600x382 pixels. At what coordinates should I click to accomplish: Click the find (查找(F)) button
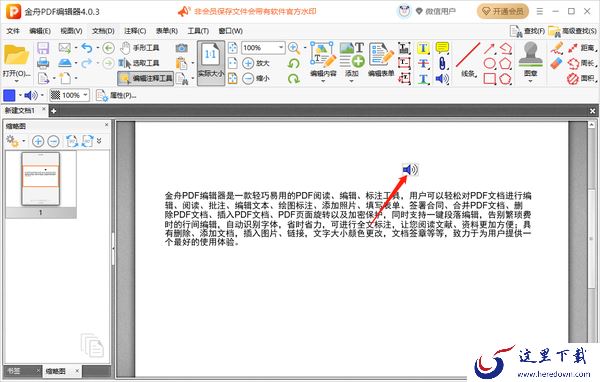pyautogui.click(x=527, y=31)
